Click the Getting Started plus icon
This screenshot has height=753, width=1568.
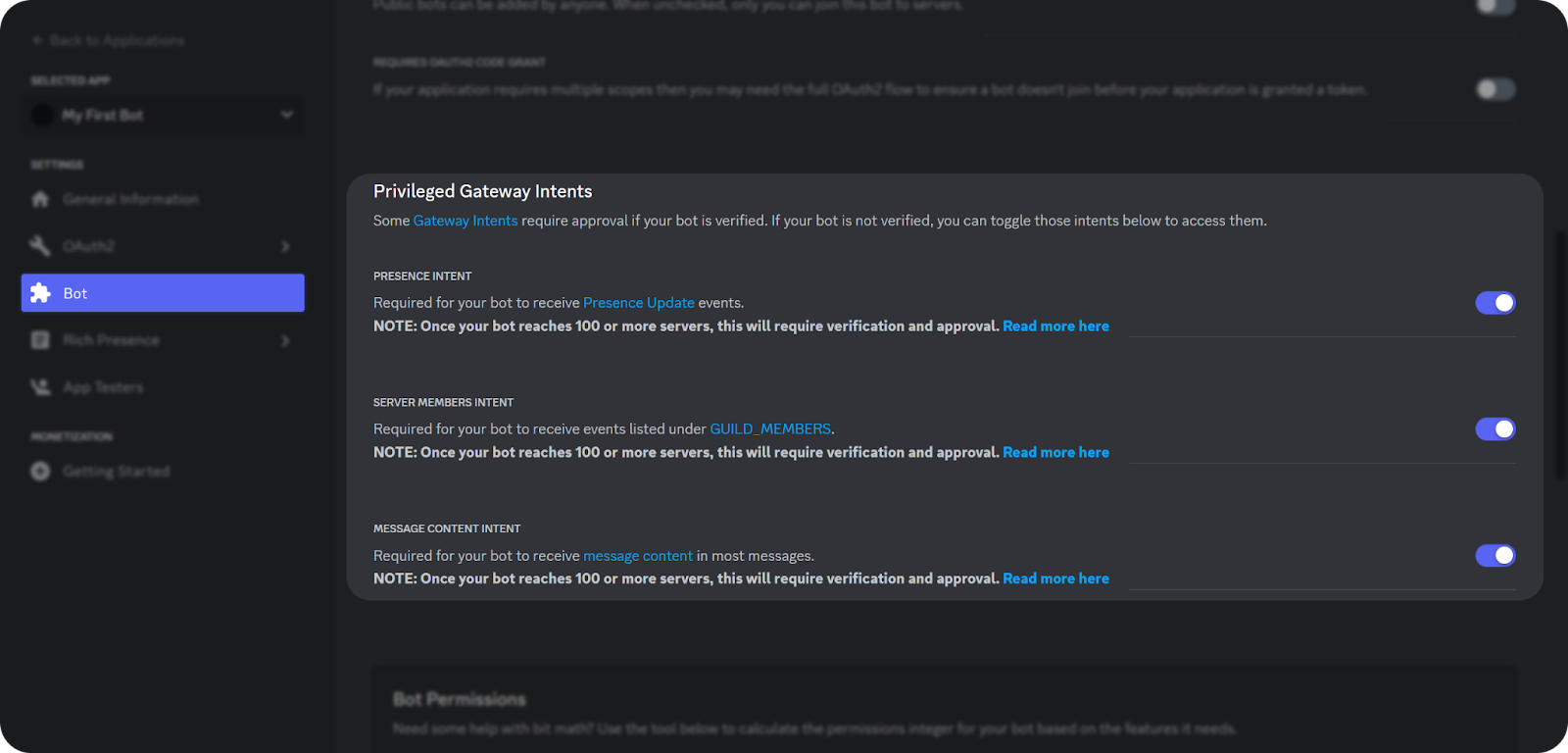[40, 472]
